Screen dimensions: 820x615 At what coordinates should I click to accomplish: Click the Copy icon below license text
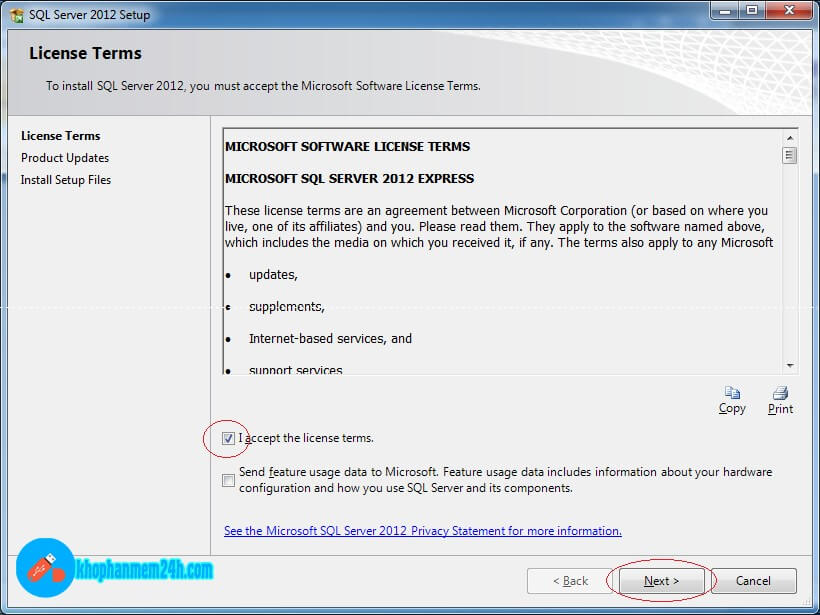pyautogui.click(x=732, y=393)
